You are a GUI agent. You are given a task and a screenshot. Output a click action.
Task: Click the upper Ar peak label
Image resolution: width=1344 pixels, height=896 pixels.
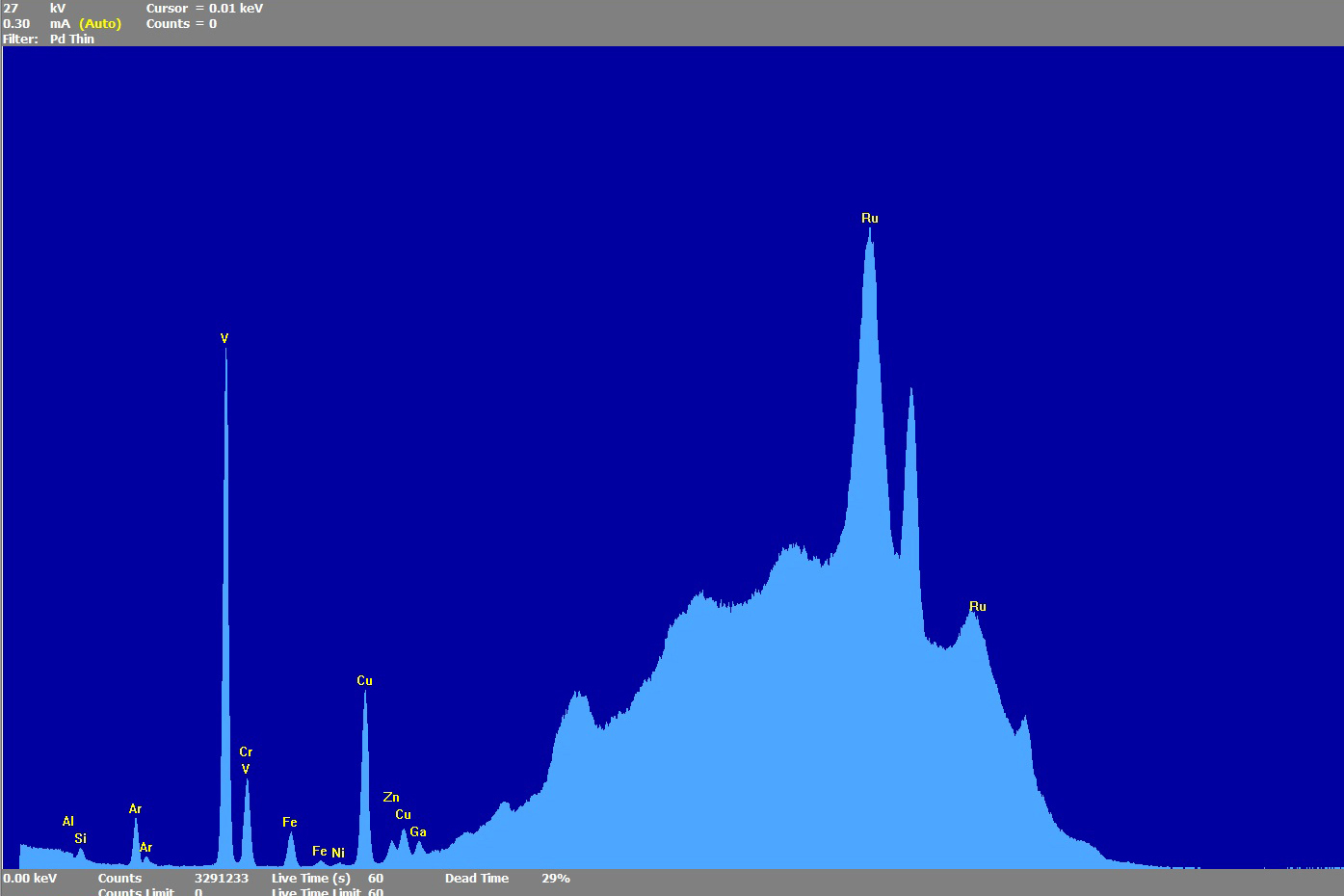tap(135, 808)
